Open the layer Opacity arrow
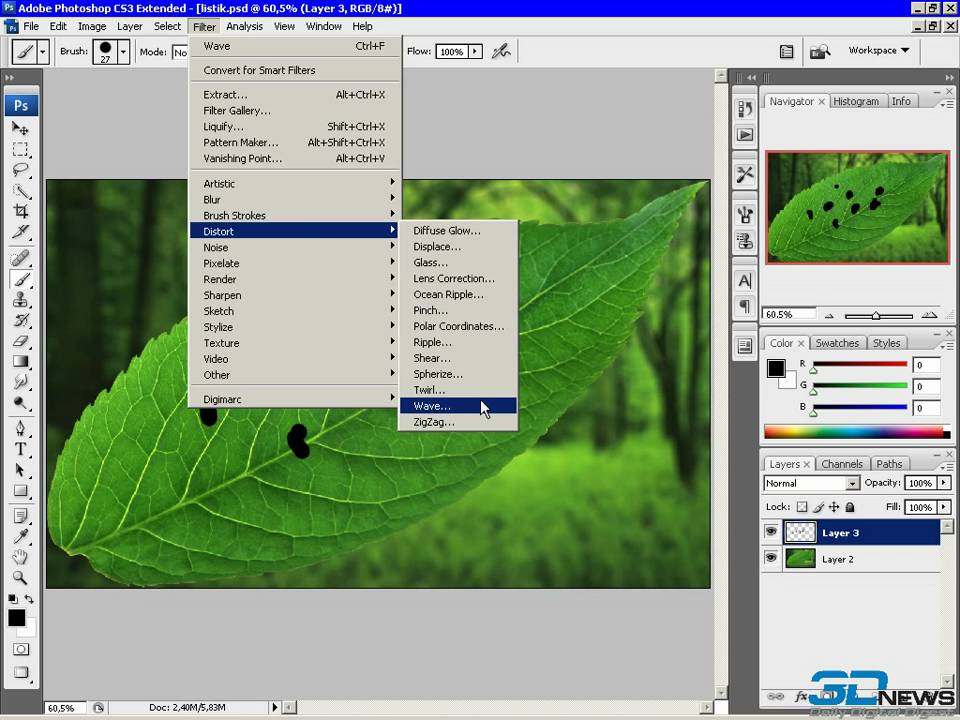The image size is (960, 720). [x=944, y=483]
